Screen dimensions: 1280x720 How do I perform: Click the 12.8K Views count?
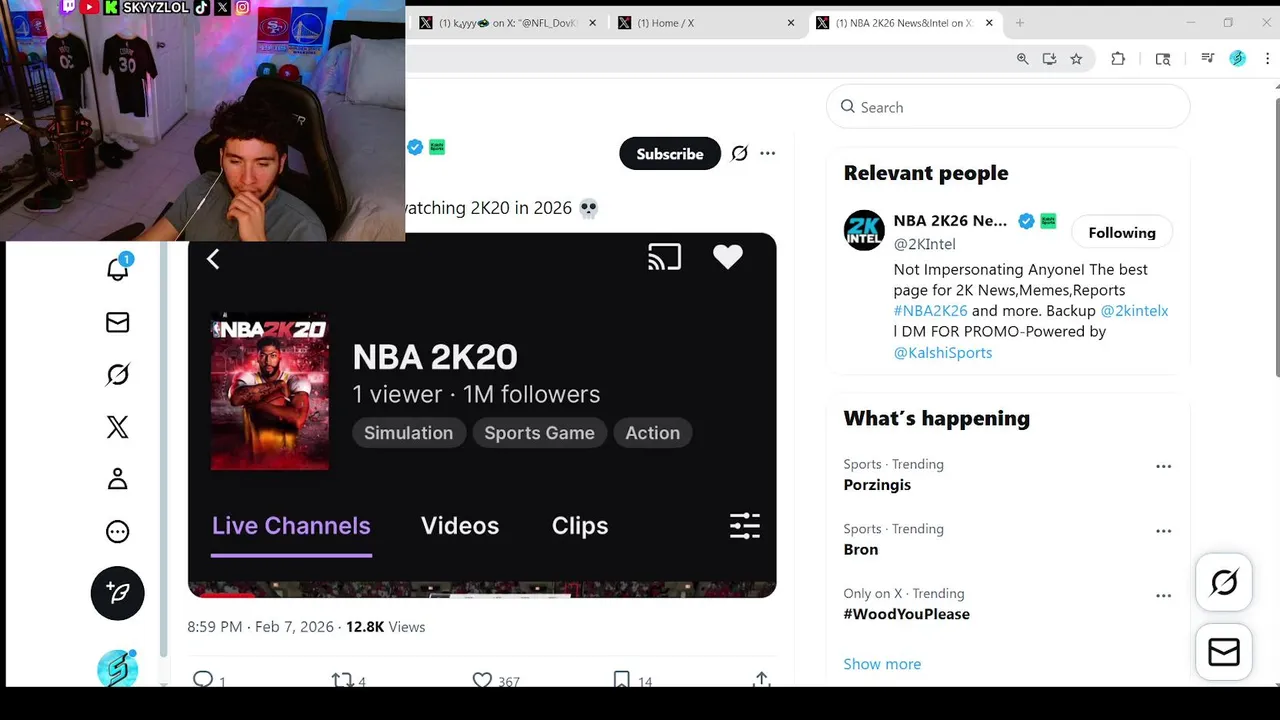click(x=385, y=627)
